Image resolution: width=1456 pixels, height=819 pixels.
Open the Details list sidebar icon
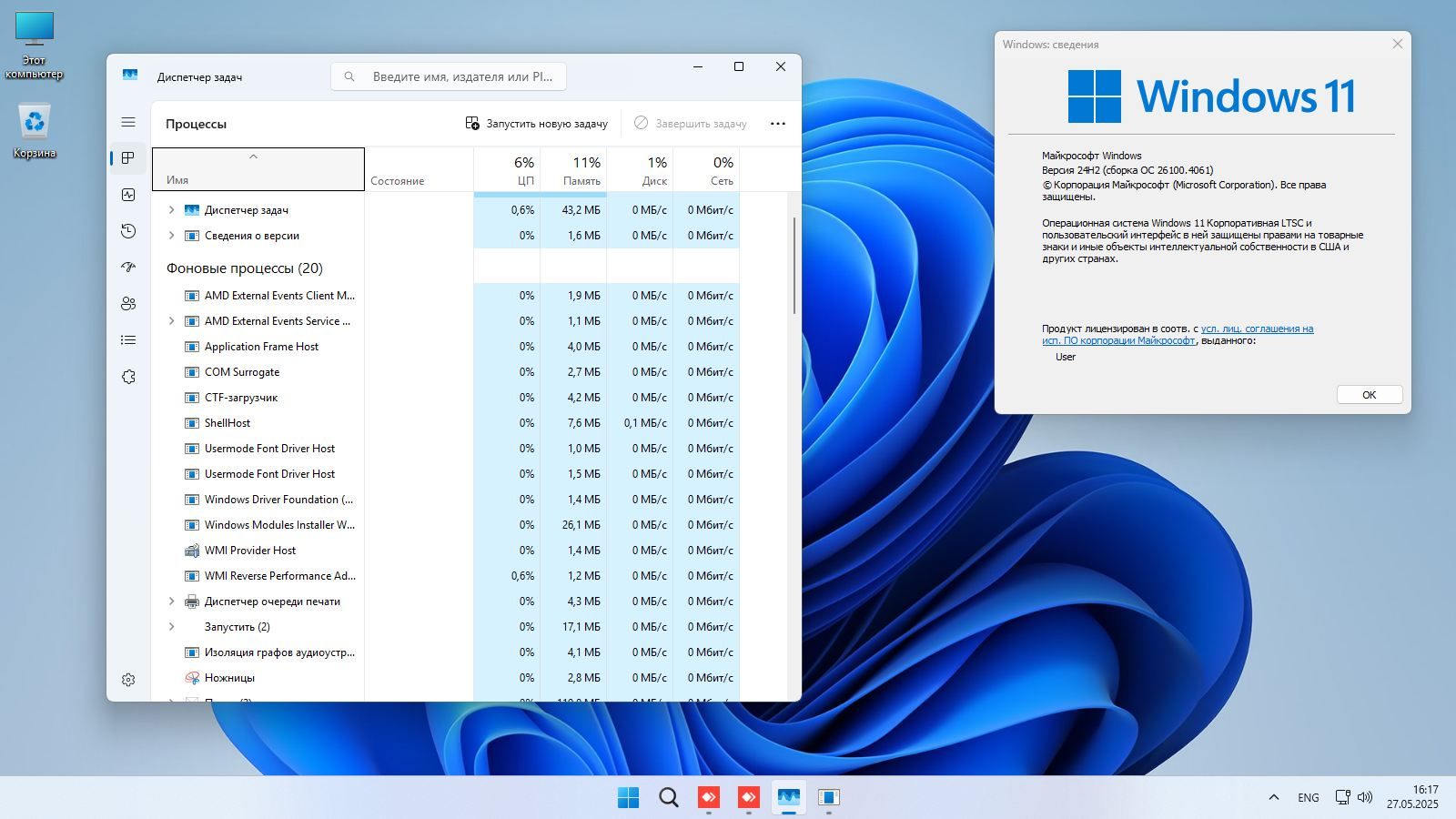click(128, 340)
